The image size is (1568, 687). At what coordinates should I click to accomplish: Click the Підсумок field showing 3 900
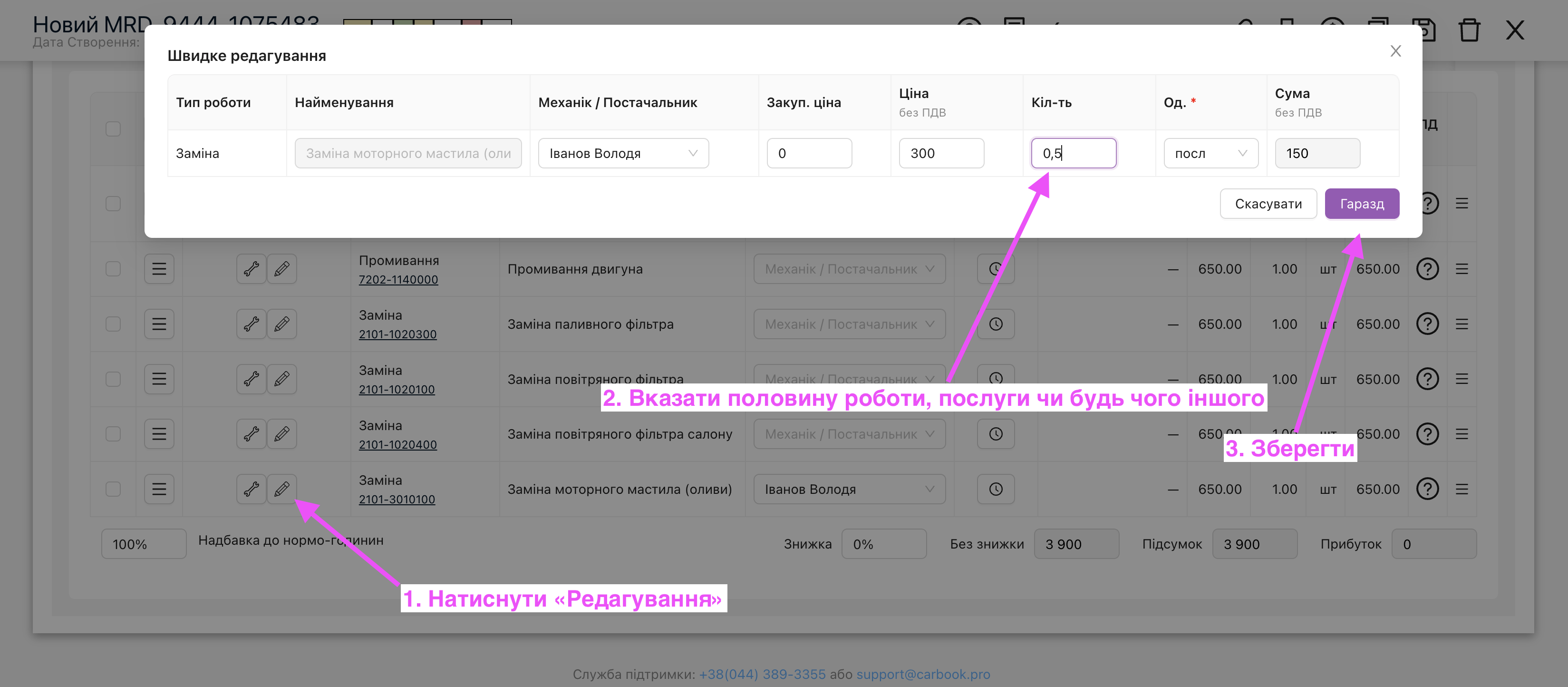1255,544
